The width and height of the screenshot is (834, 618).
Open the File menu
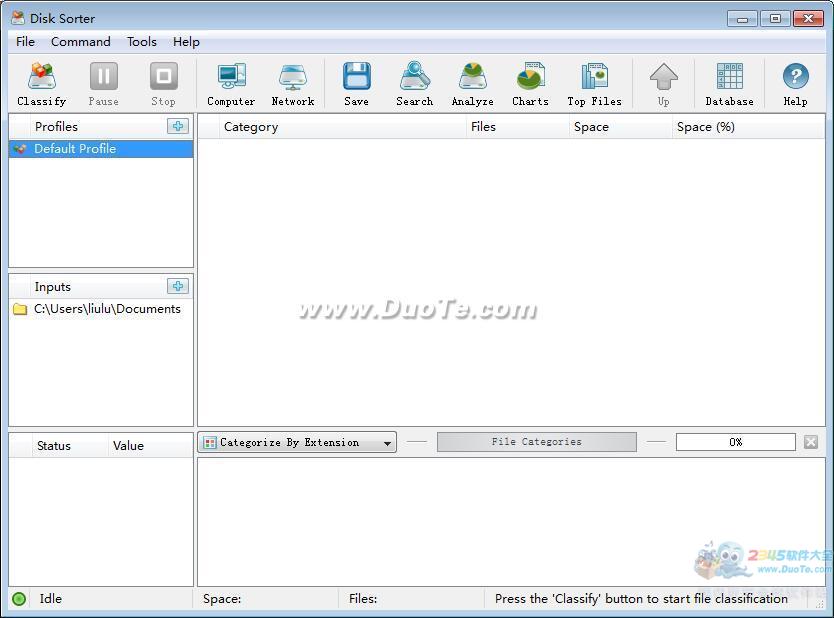click(25, 41)
